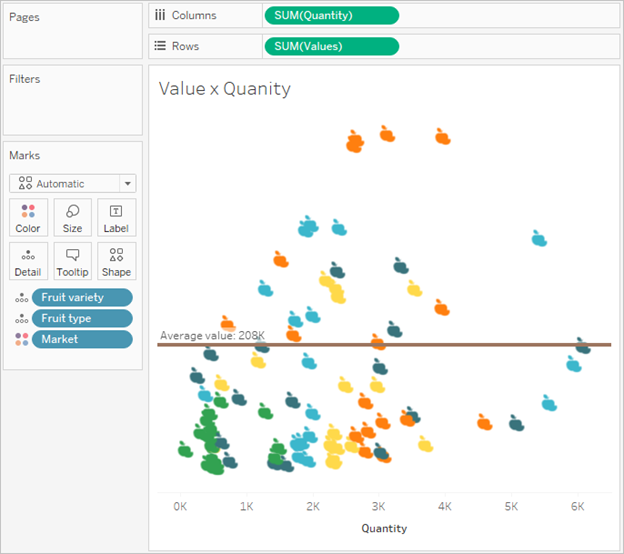Select the Fruit variety pill

click(x=82, y=297)
